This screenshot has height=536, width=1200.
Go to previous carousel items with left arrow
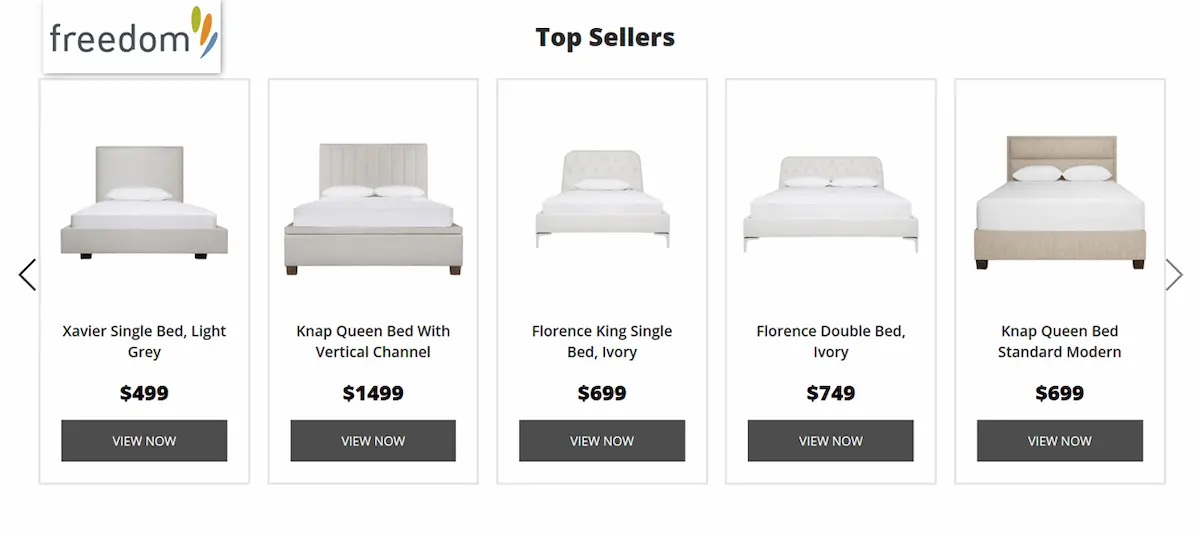pyautogui.click(x=27, y=275)
